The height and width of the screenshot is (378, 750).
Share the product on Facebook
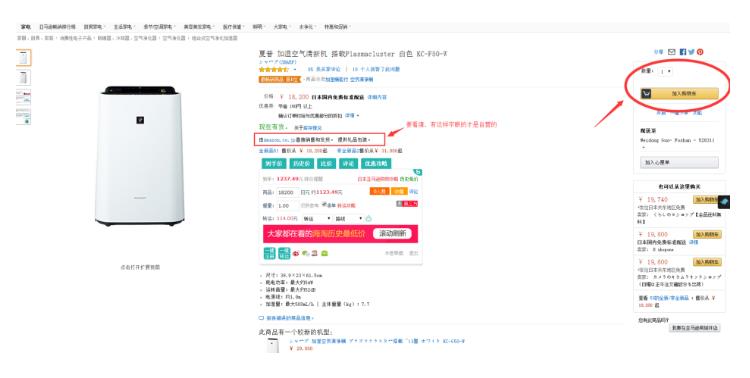click(683, 52)
